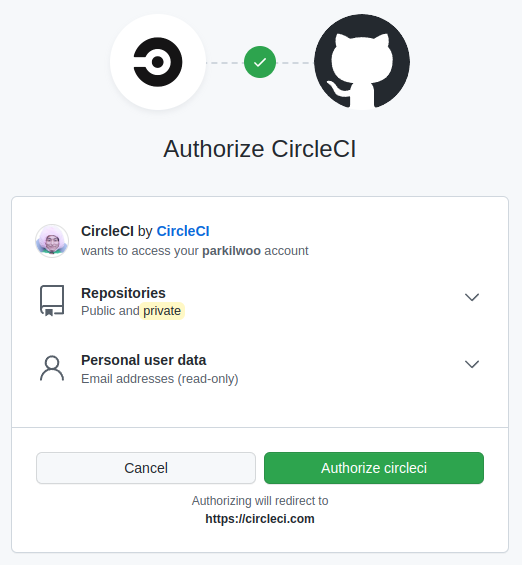Image resolution: width=522 pixels, height=565 pixels.
Task: Click the Email addresses (read-only) text
Action: 160,379
